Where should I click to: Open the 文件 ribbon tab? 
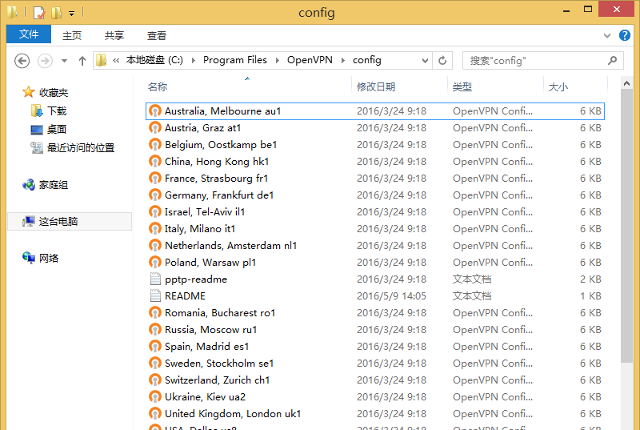coord(29,34)
